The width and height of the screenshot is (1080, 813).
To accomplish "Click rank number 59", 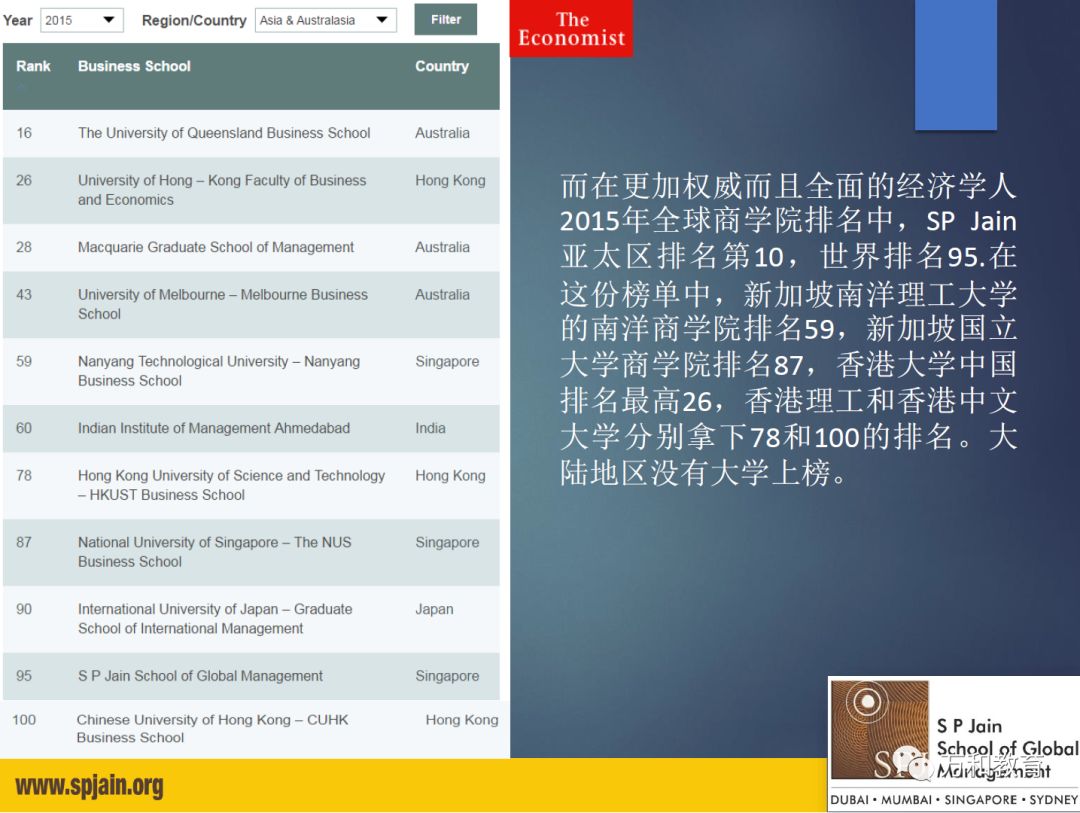I will point(24,362).
